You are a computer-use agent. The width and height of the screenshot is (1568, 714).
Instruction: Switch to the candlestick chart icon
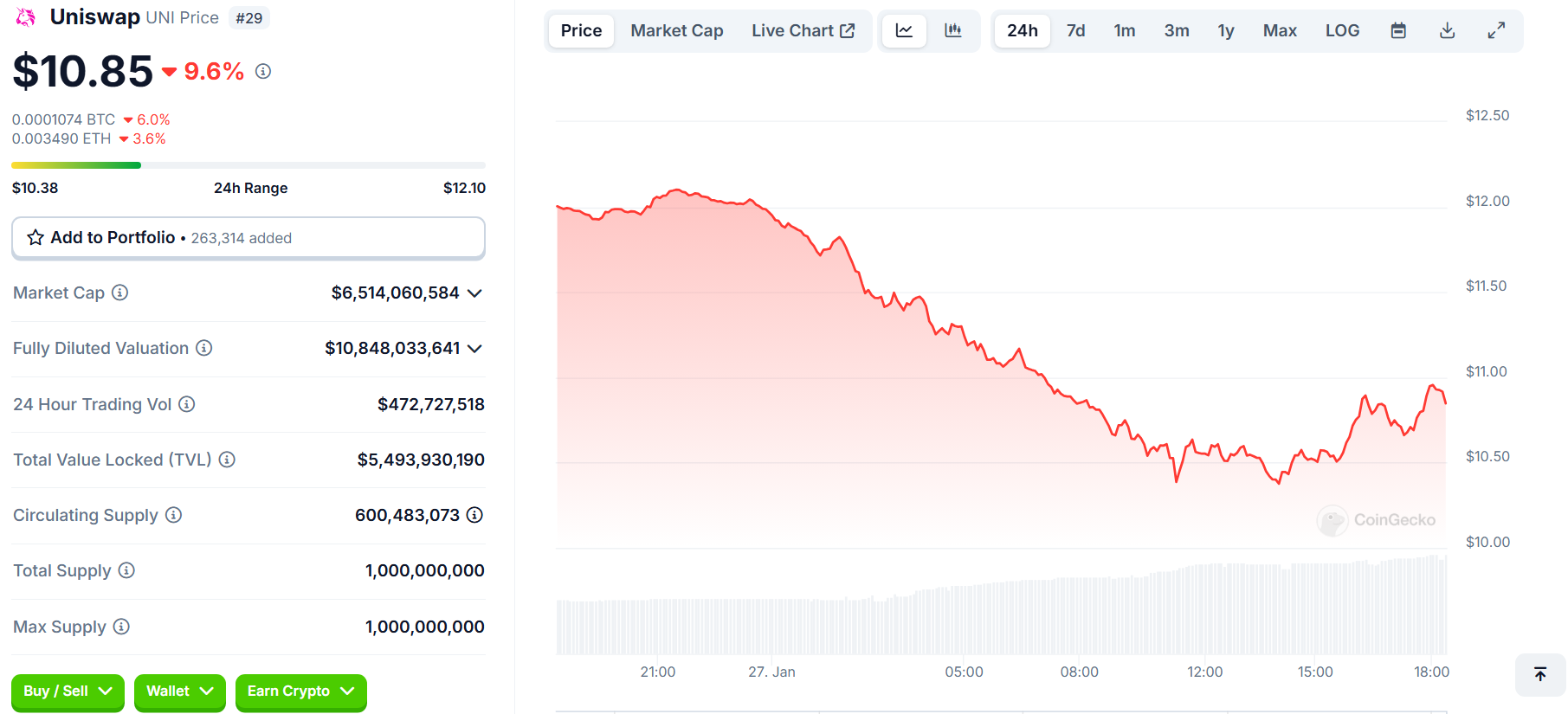(x=953, y=31)
